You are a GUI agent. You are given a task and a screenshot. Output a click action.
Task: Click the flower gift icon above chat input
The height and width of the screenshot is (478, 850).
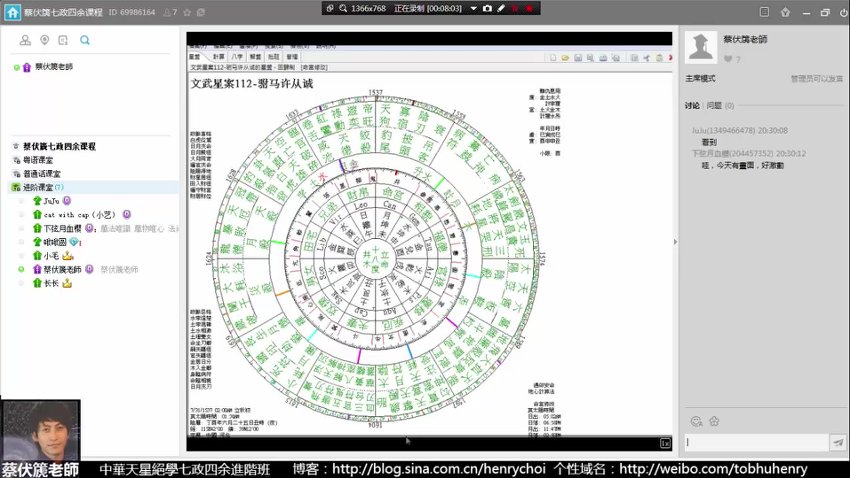pos(714,421)
